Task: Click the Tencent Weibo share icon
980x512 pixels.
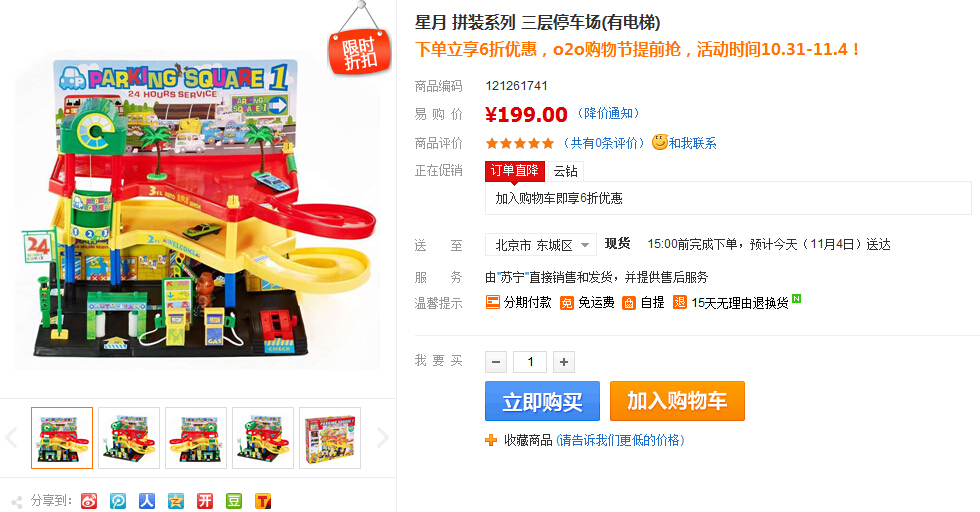Action: pos(118,501)
